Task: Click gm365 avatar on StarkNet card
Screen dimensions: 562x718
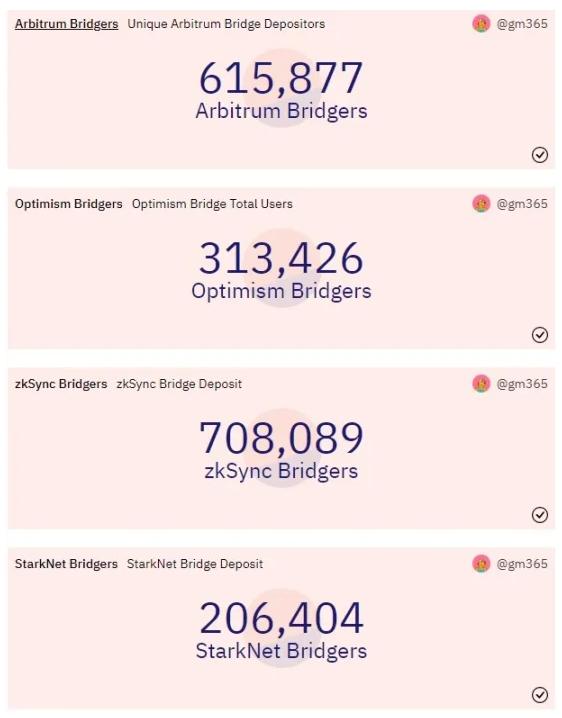Action: click(481, 563)
